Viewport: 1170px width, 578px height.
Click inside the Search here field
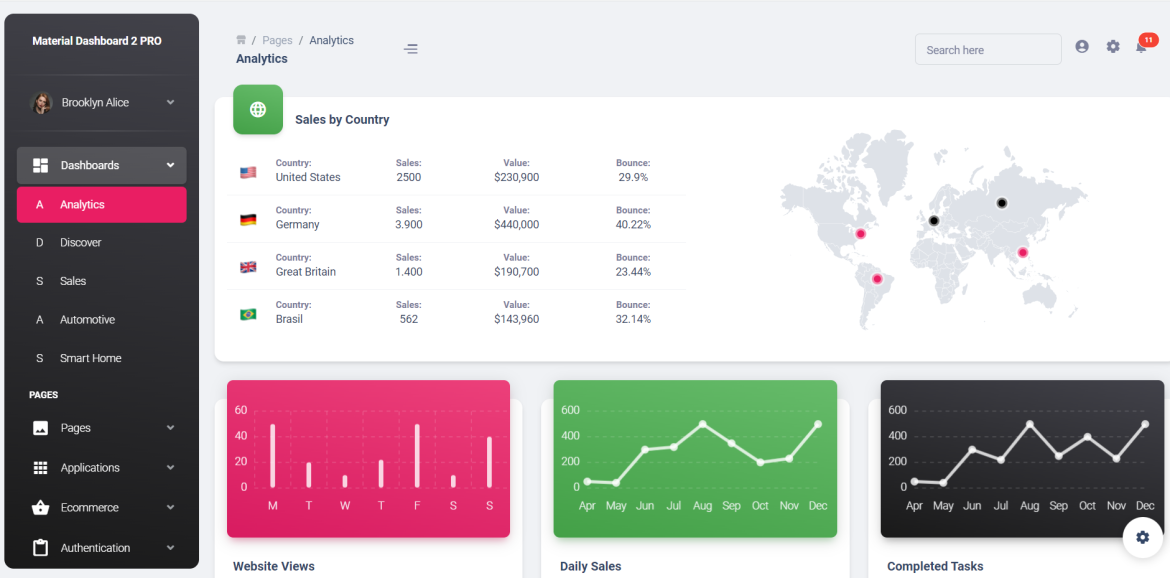[x=987, y=48]
